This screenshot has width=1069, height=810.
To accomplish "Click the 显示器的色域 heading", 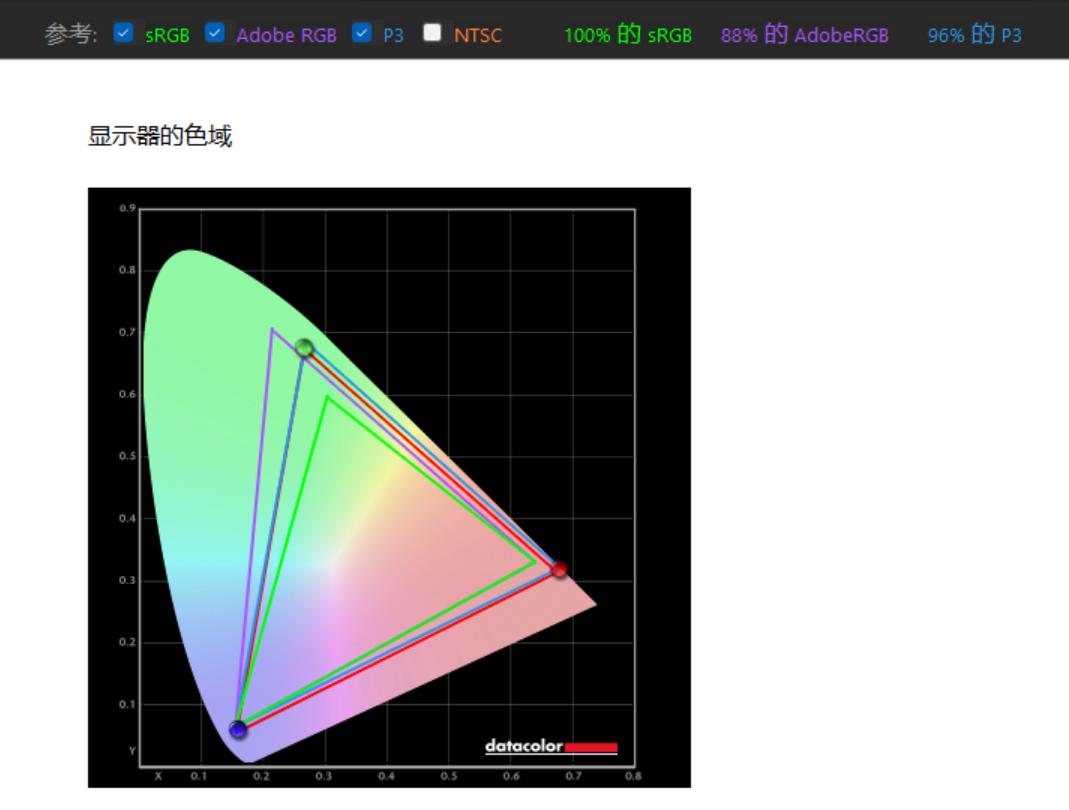I will (x=160, y=137).
